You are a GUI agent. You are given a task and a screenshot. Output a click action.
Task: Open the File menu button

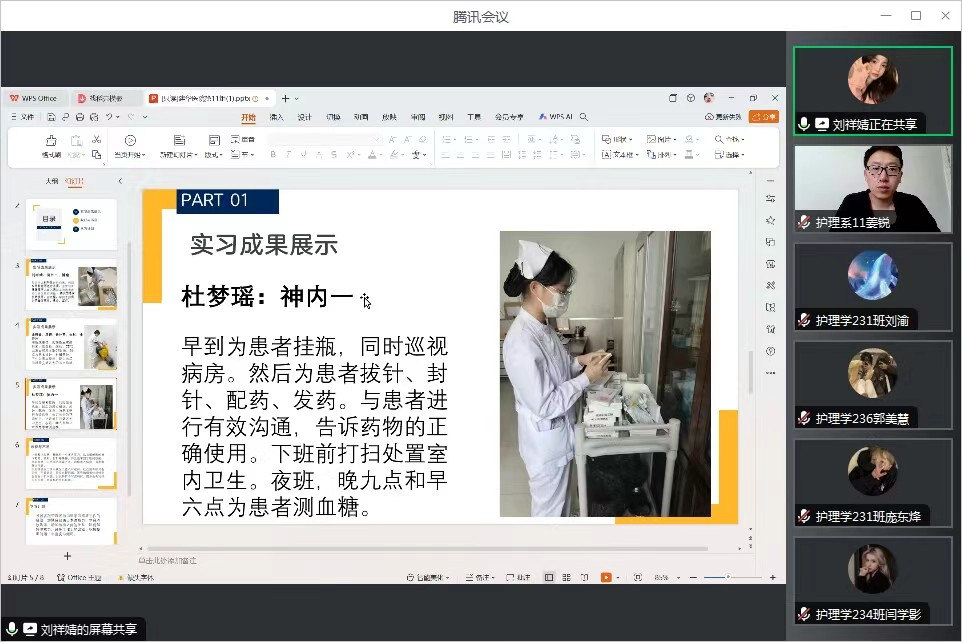22,117
